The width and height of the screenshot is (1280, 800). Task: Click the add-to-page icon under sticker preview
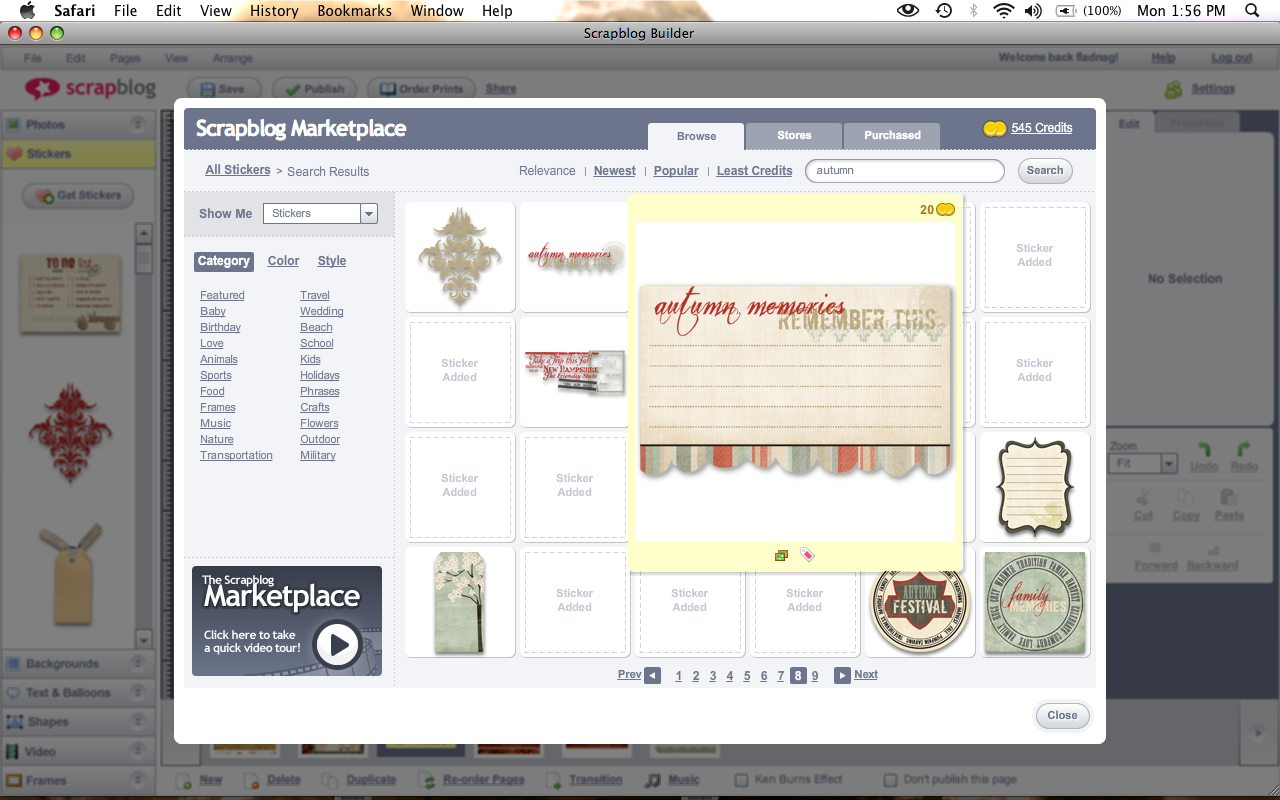[x=781, y=555]
